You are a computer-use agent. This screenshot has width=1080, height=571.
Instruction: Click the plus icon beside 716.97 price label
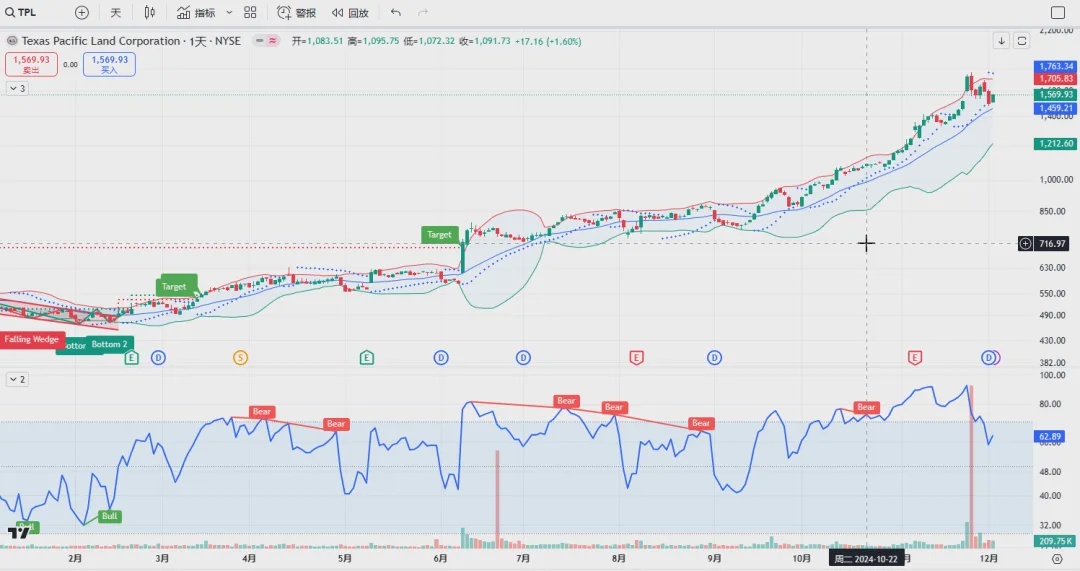[1025, 243]
